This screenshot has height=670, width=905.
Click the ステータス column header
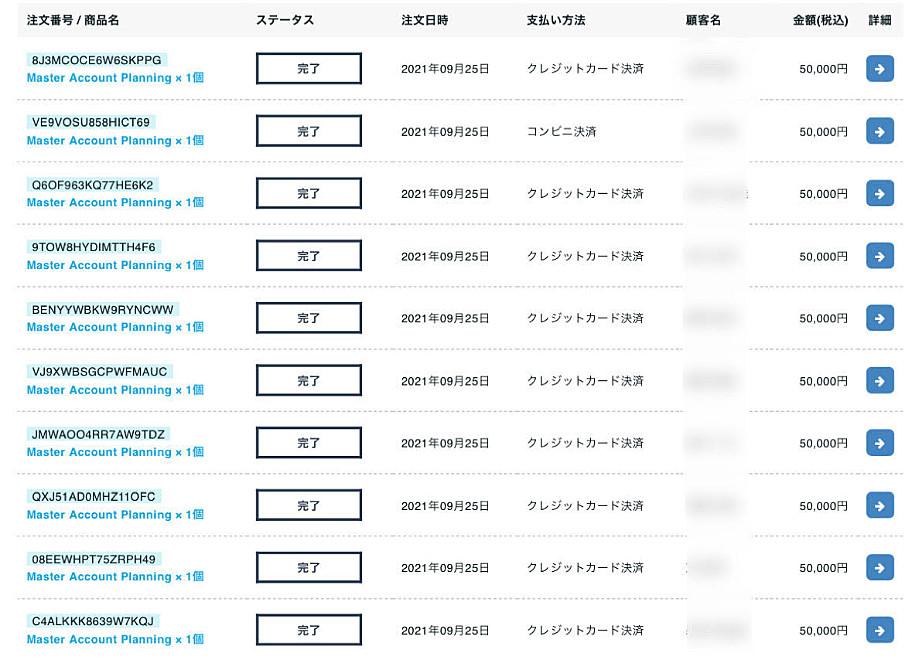click(285, 20)
